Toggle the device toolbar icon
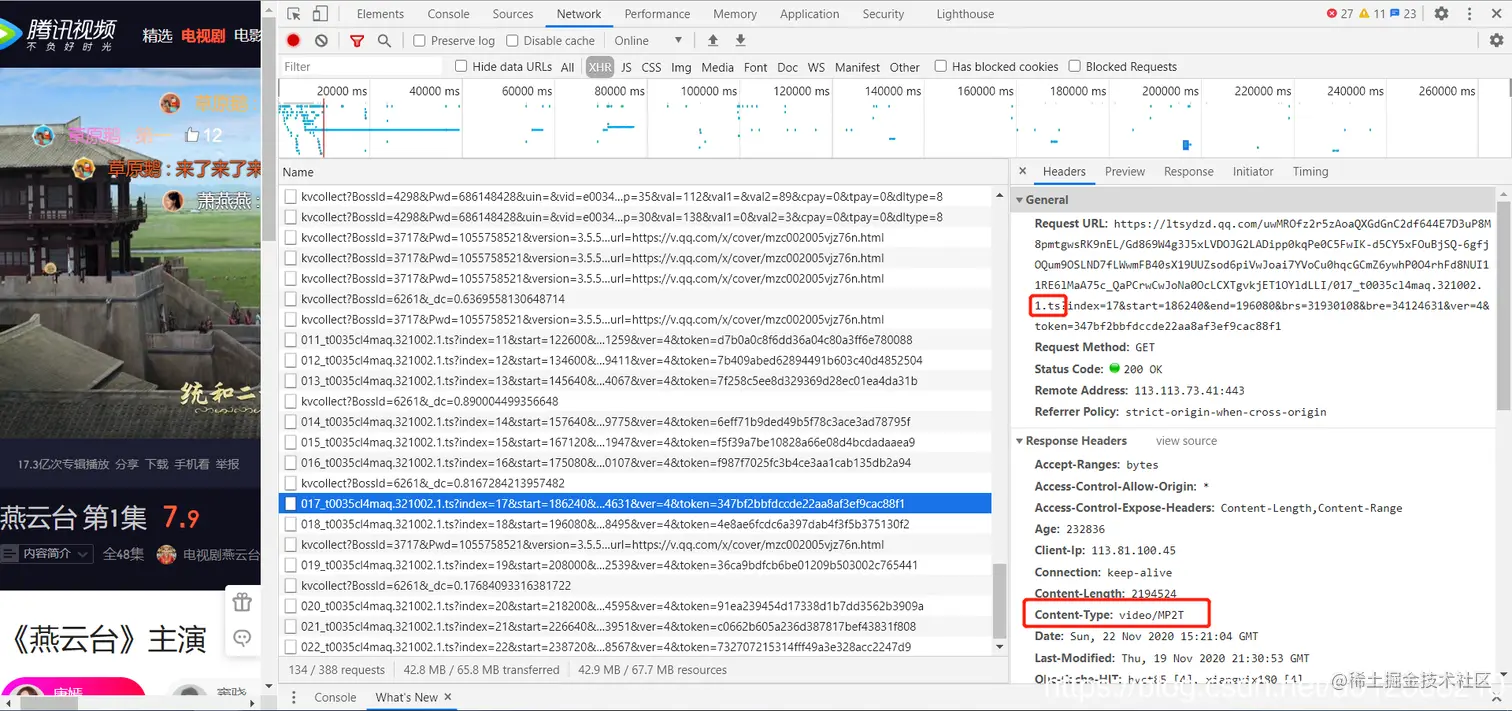 pos(320,14)
